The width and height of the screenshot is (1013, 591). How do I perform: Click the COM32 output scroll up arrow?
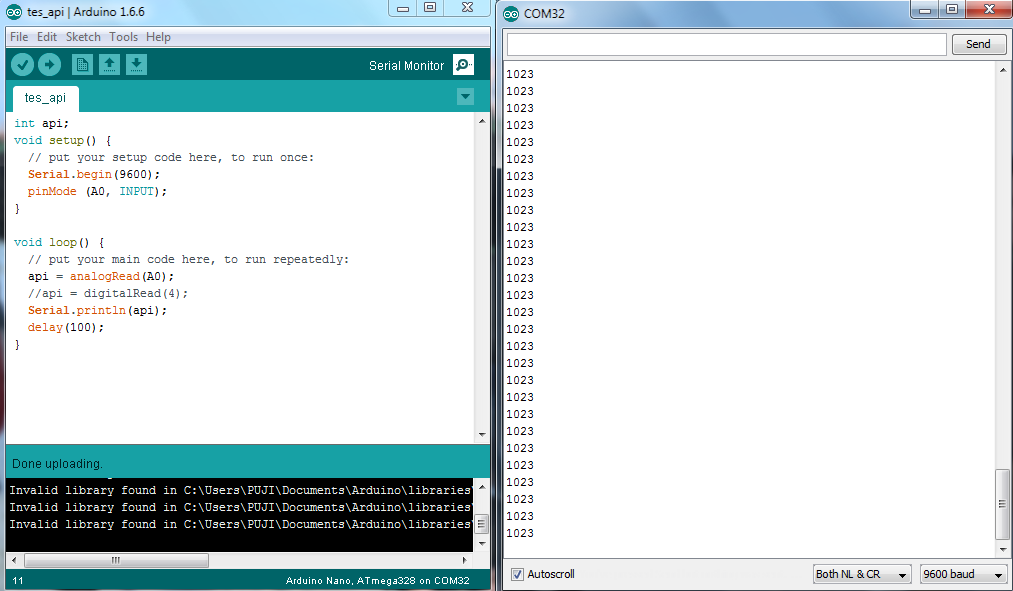pyautogui.click(x=1003, y=70)
